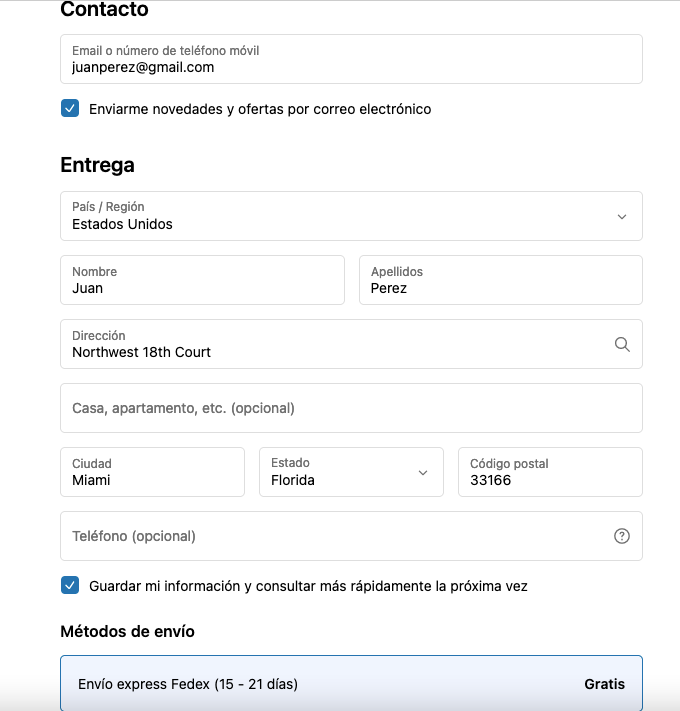
Task: Focus the Ciudad field with Miami
Action: (x=152, y=472)
